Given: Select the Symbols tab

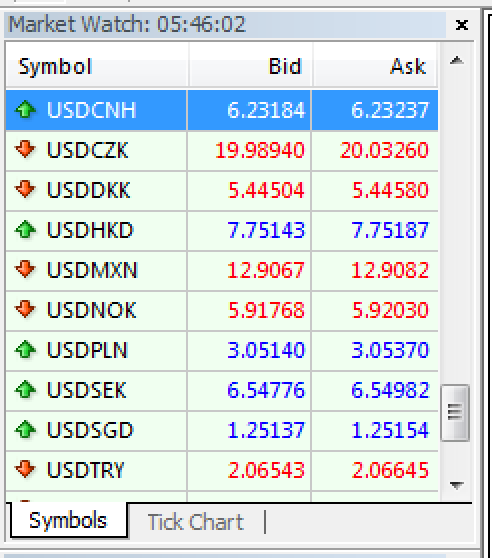Looking at the screenshot, I should pos(68,520).
